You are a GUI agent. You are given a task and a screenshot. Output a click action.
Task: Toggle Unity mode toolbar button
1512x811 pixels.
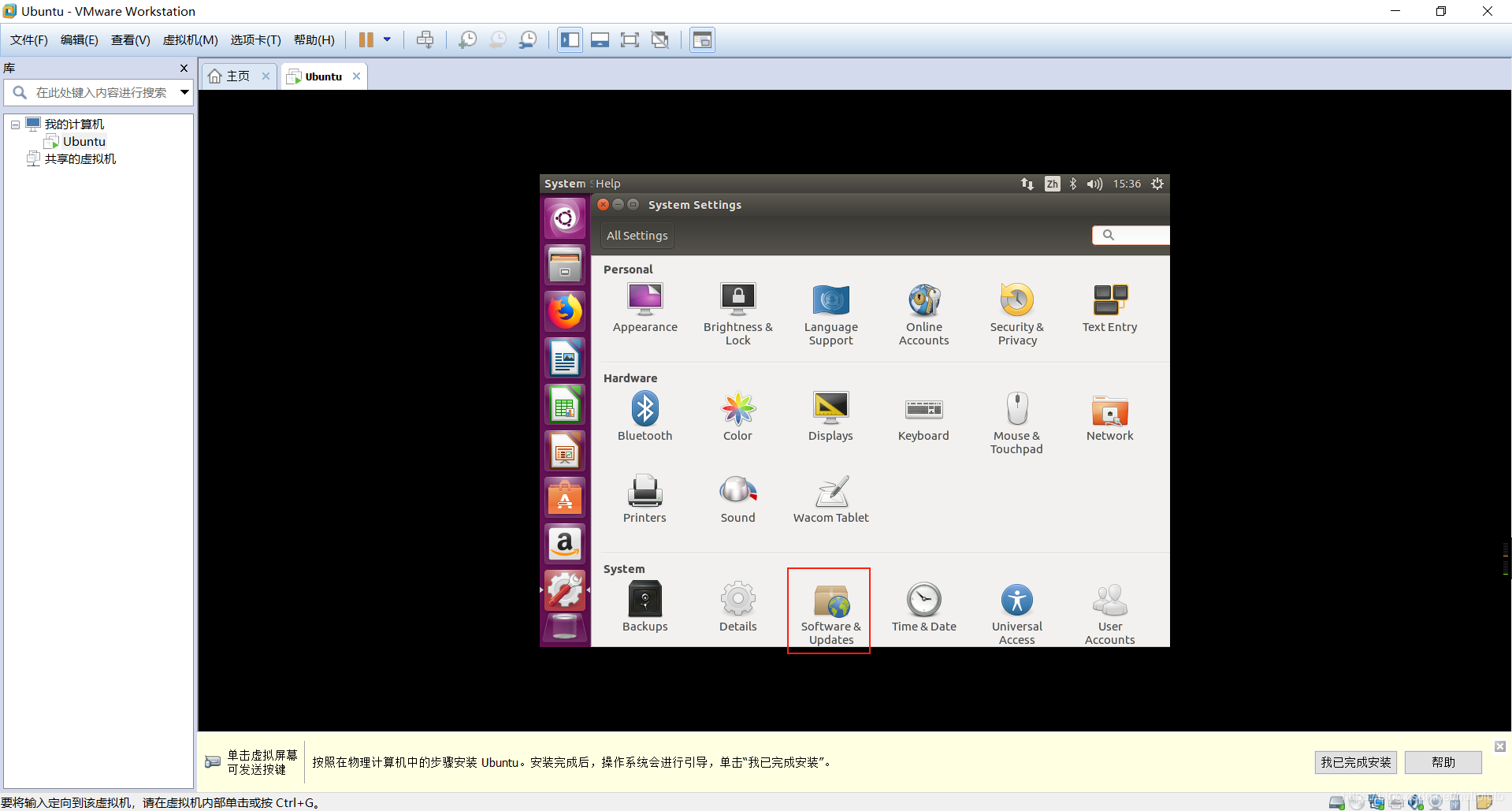[x=660, y=39]
